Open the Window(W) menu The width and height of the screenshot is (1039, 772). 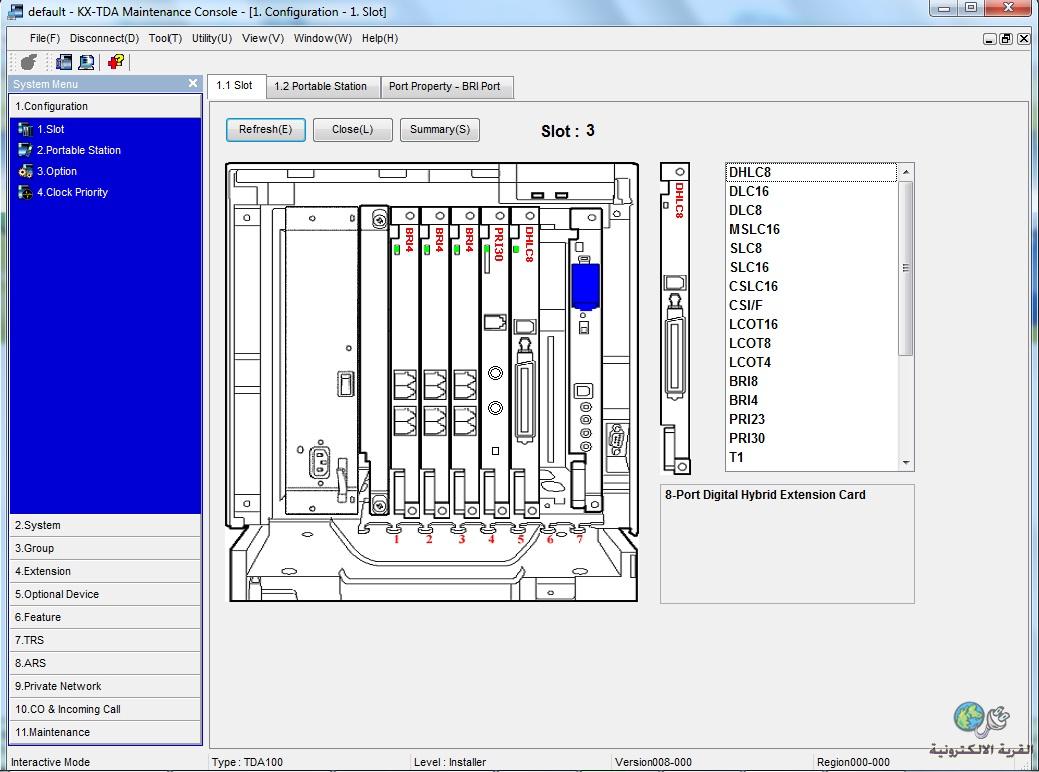(323, 38)
